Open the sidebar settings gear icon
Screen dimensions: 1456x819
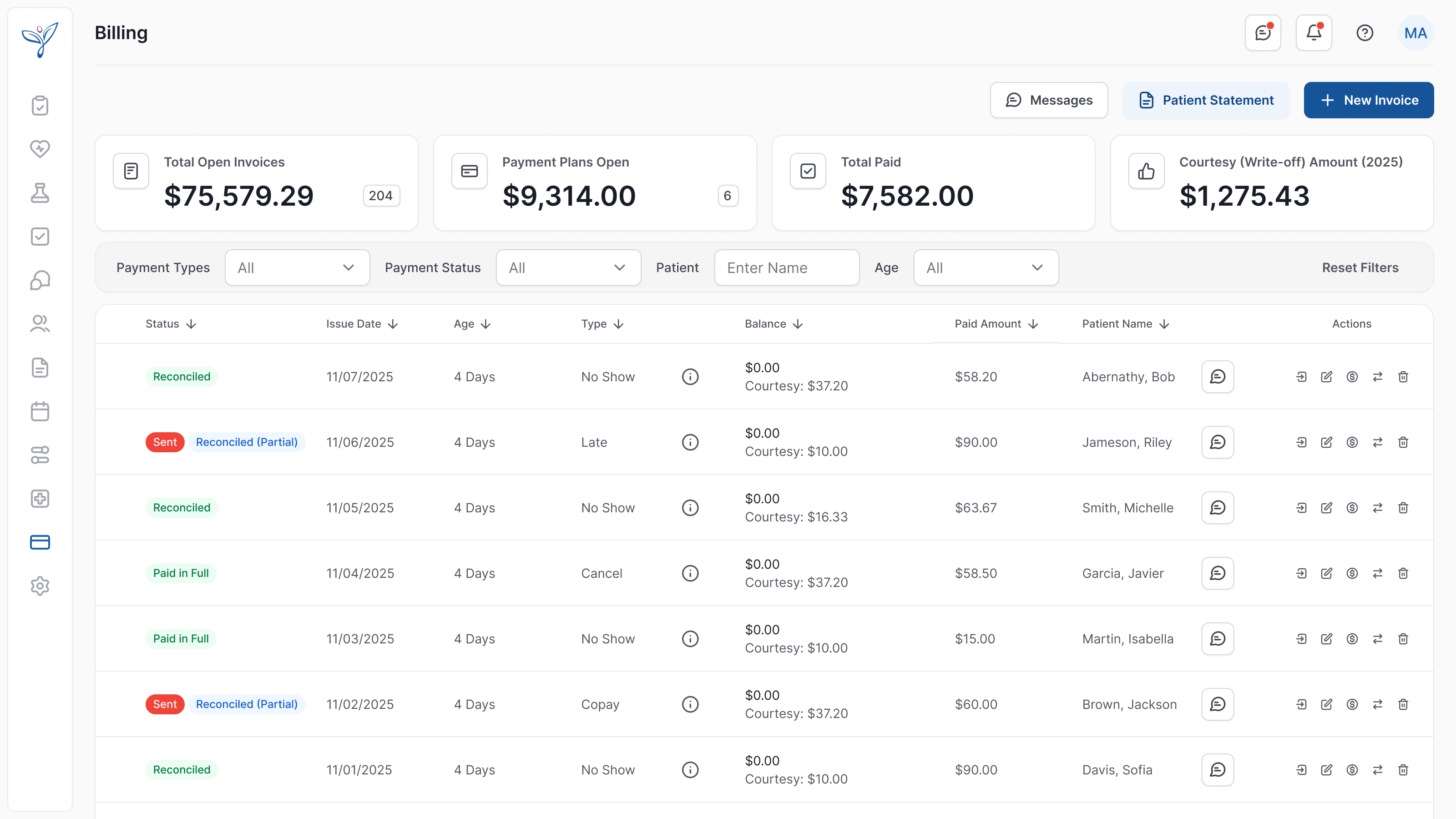40,586
